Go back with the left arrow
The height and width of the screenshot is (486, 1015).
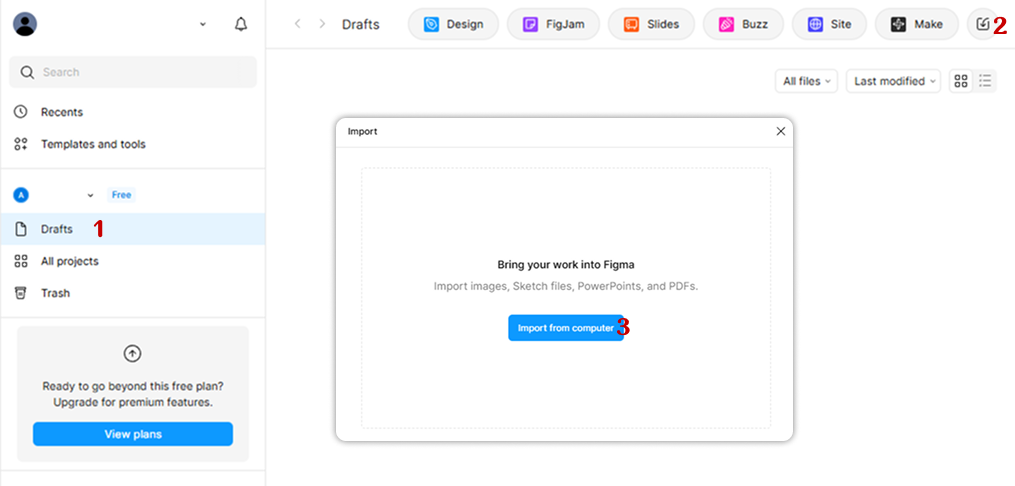pyautogui.click(x=298, y=25)
